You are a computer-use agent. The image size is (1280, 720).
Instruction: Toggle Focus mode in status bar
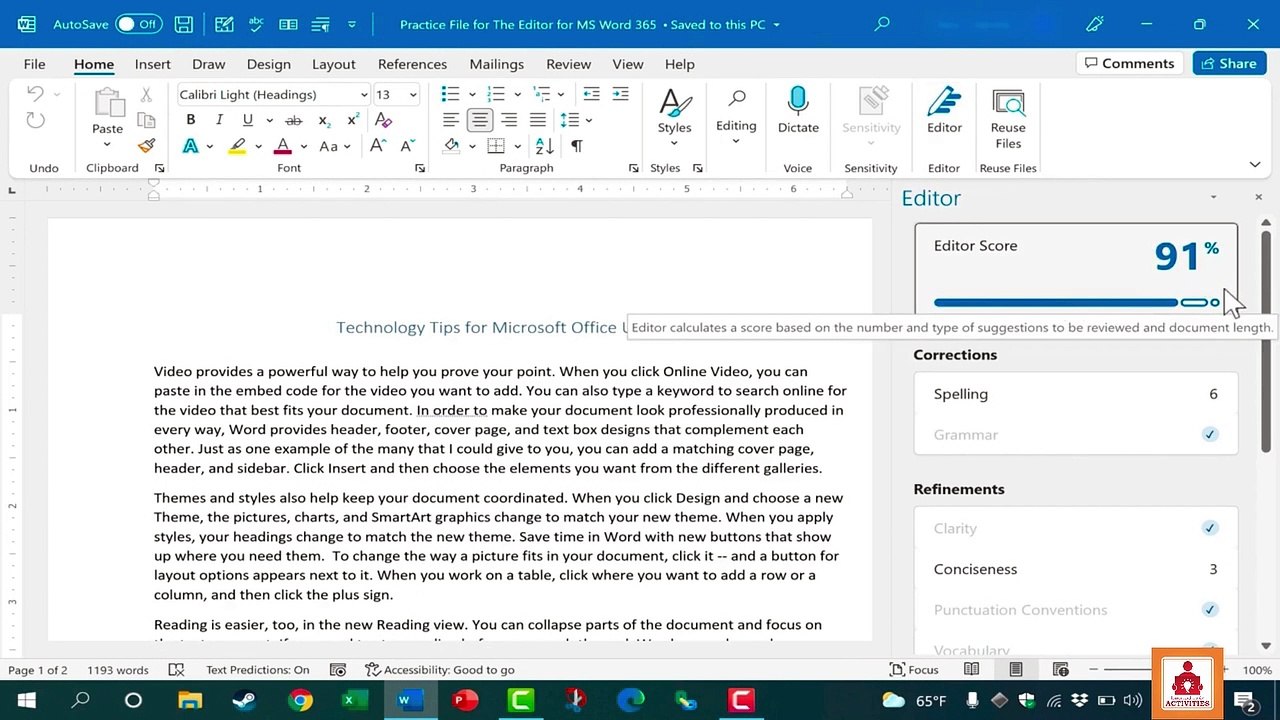coord(914,670)
